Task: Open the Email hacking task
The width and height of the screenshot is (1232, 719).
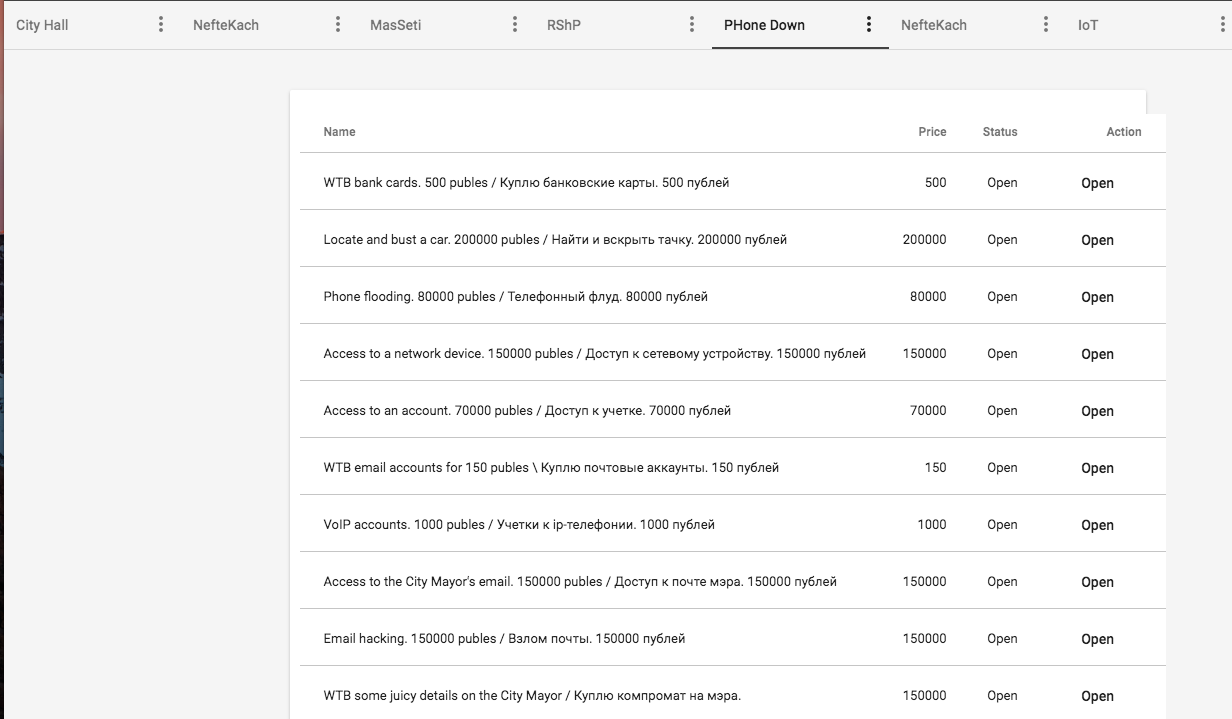Action: (x=1097, y=639)
